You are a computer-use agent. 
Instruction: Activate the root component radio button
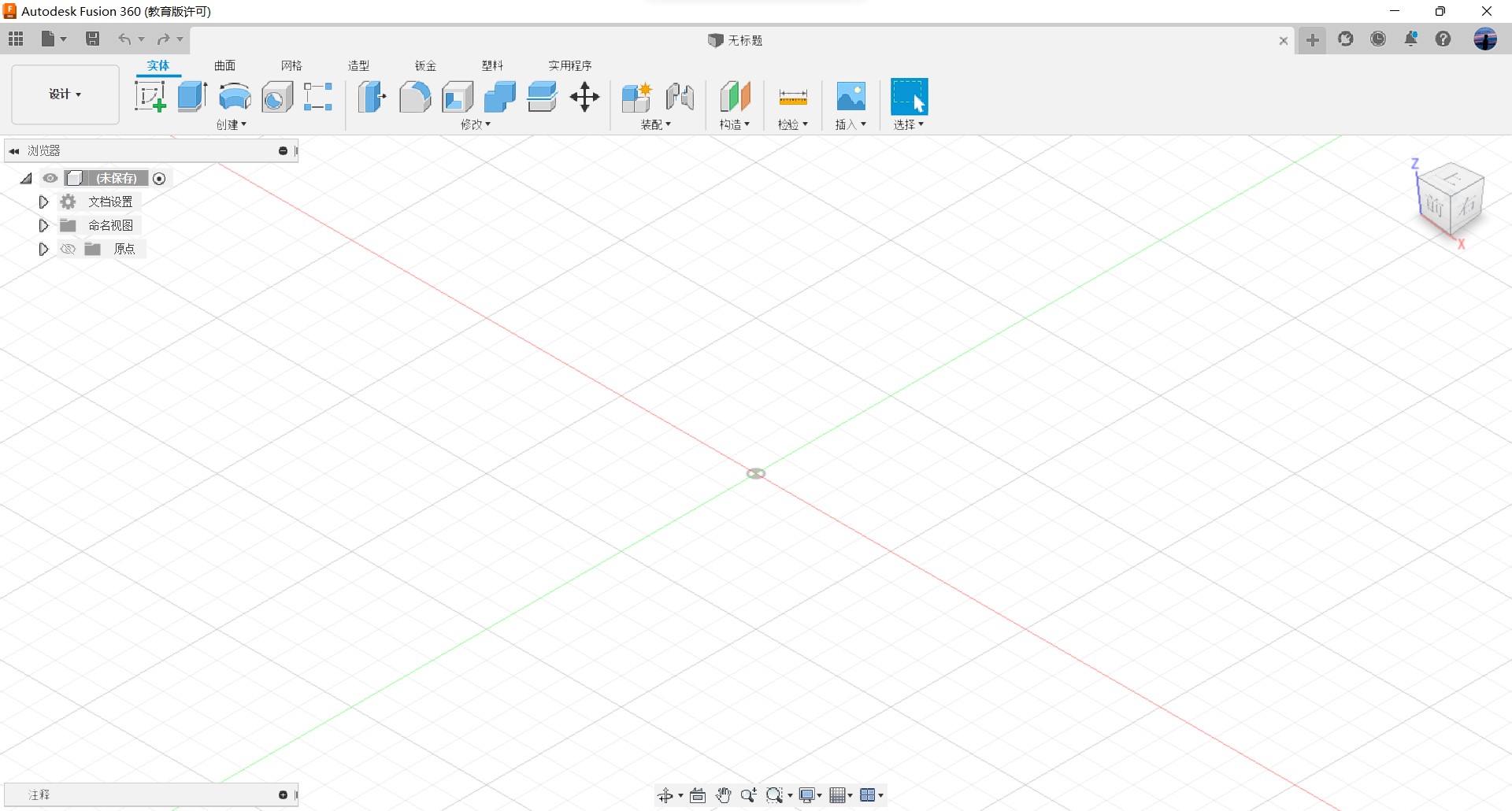click(159, 179)
